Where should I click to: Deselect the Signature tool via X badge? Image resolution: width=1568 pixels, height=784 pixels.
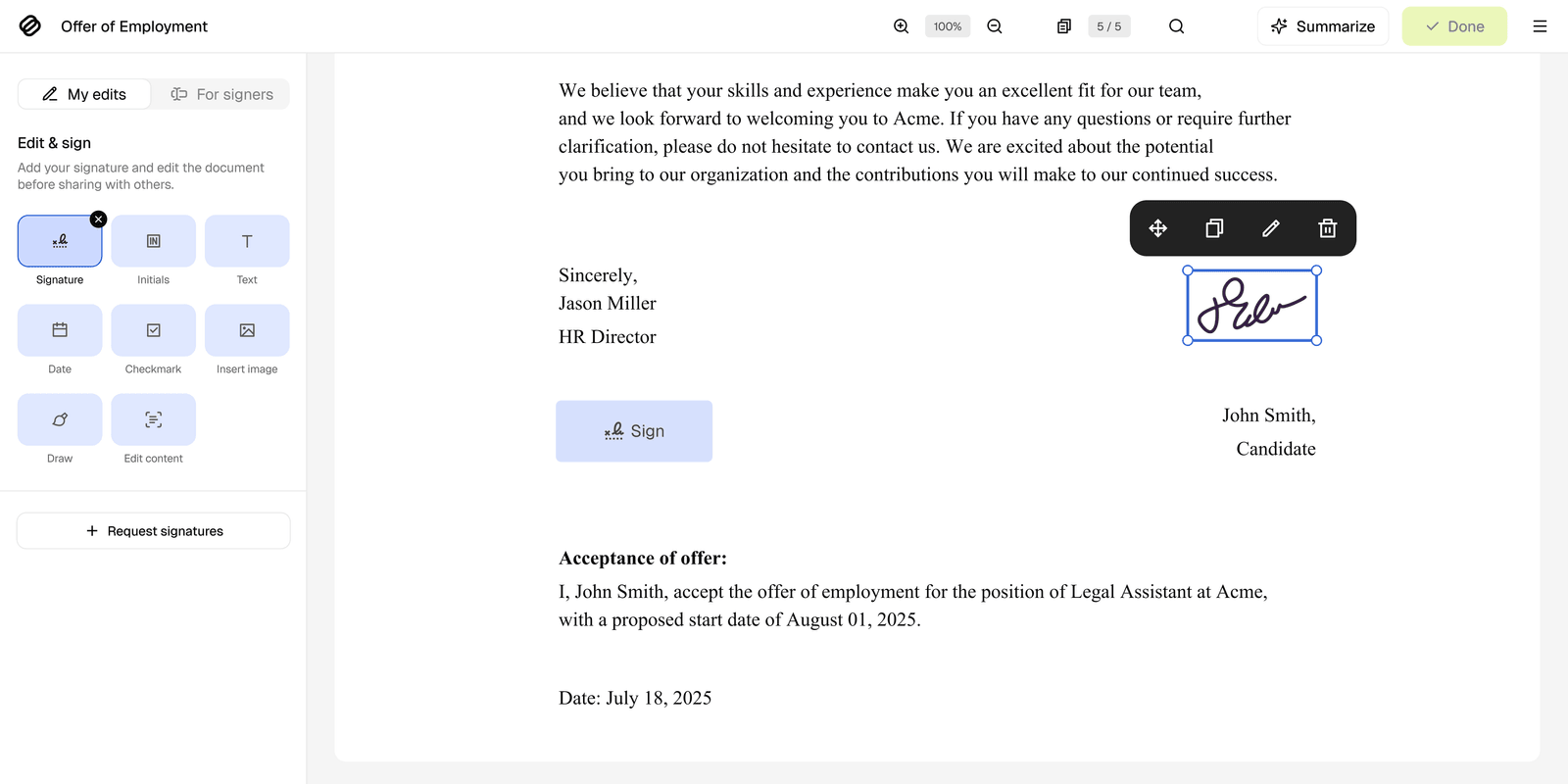coord(98,220)
